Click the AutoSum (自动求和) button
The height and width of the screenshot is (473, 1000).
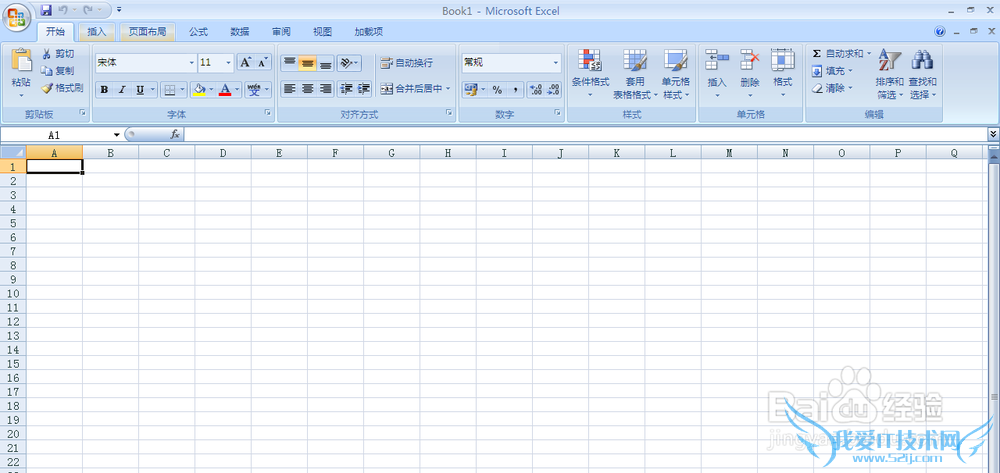click(837, 54)
